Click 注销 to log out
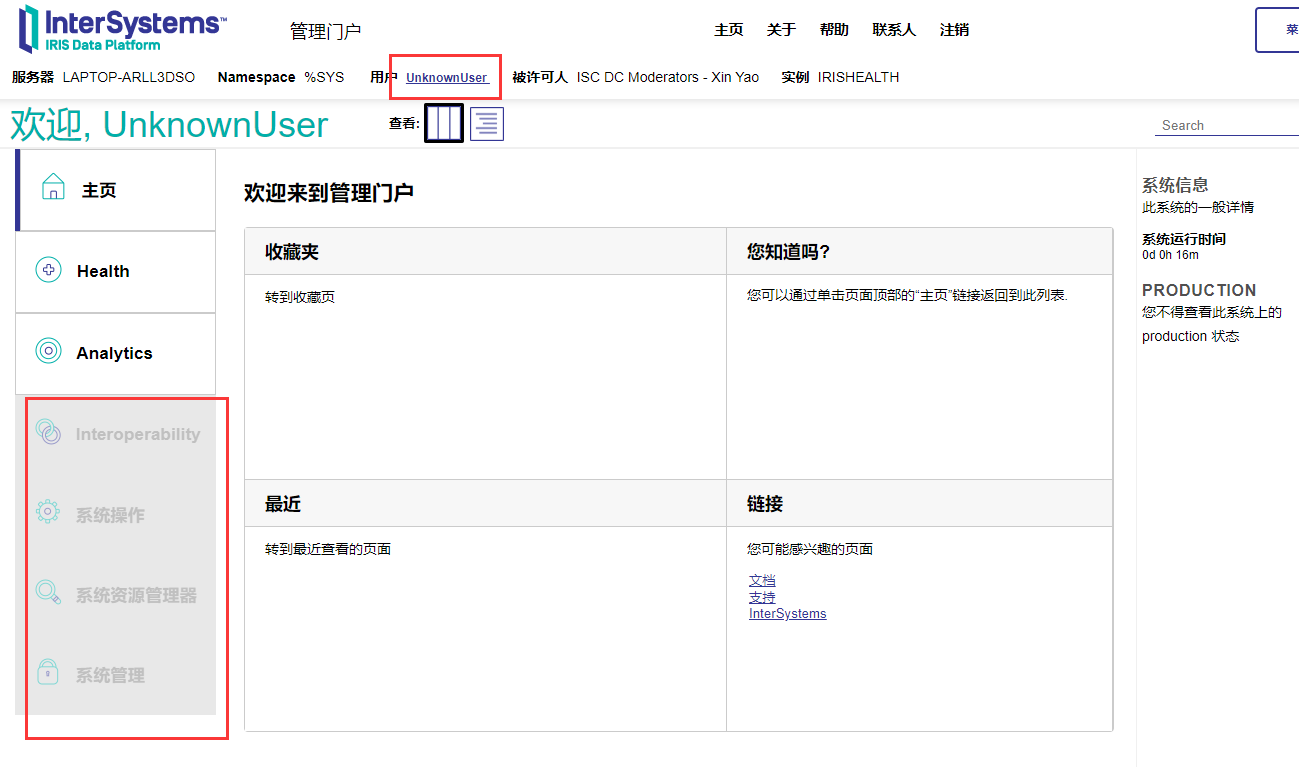The width and height of the screenshot is (1299, 767). [x=954, y=30]
